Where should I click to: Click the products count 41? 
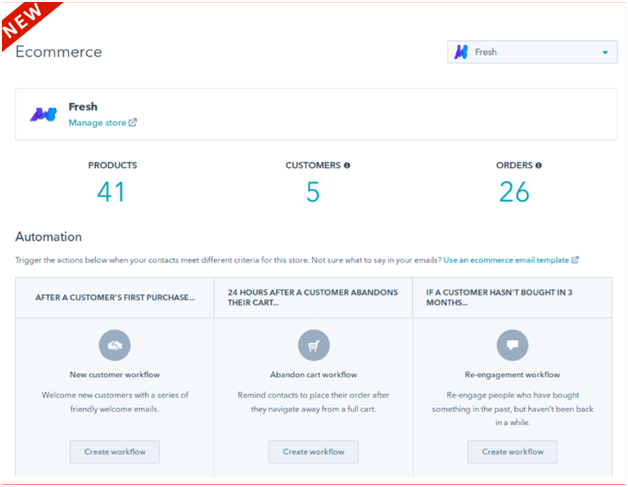click(x=111, y=192)
